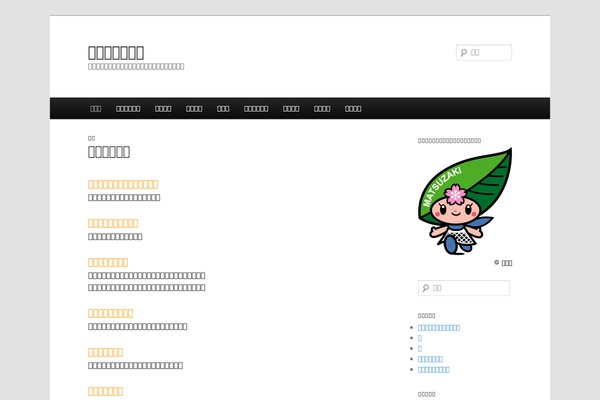Open the first orange heading link
This screenshot has width=600, height=400.
pyautogui.click(x=123, y=184)
